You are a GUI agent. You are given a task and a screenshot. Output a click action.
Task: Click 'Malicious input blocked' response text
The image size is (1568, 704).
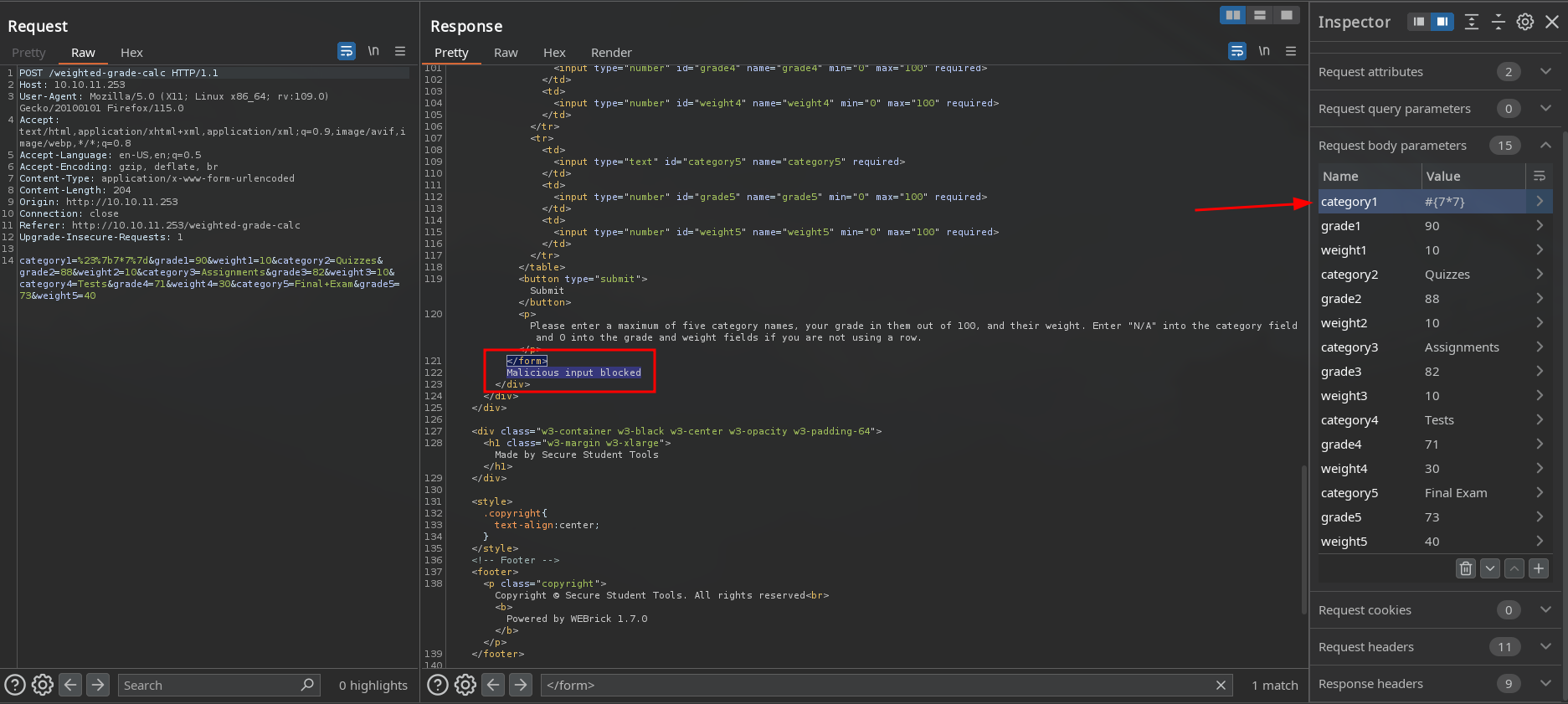click(x=573, y=373)
